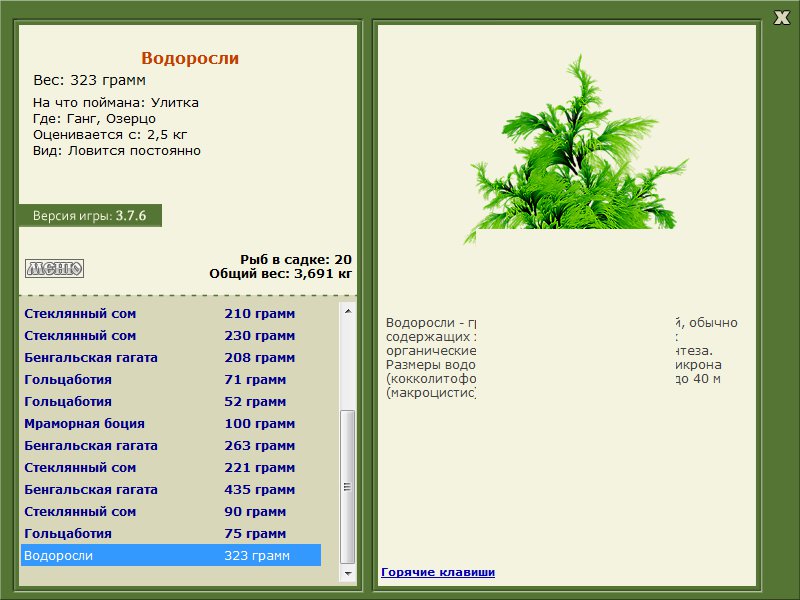Open the Горячие клавиши link

(438, 572)
